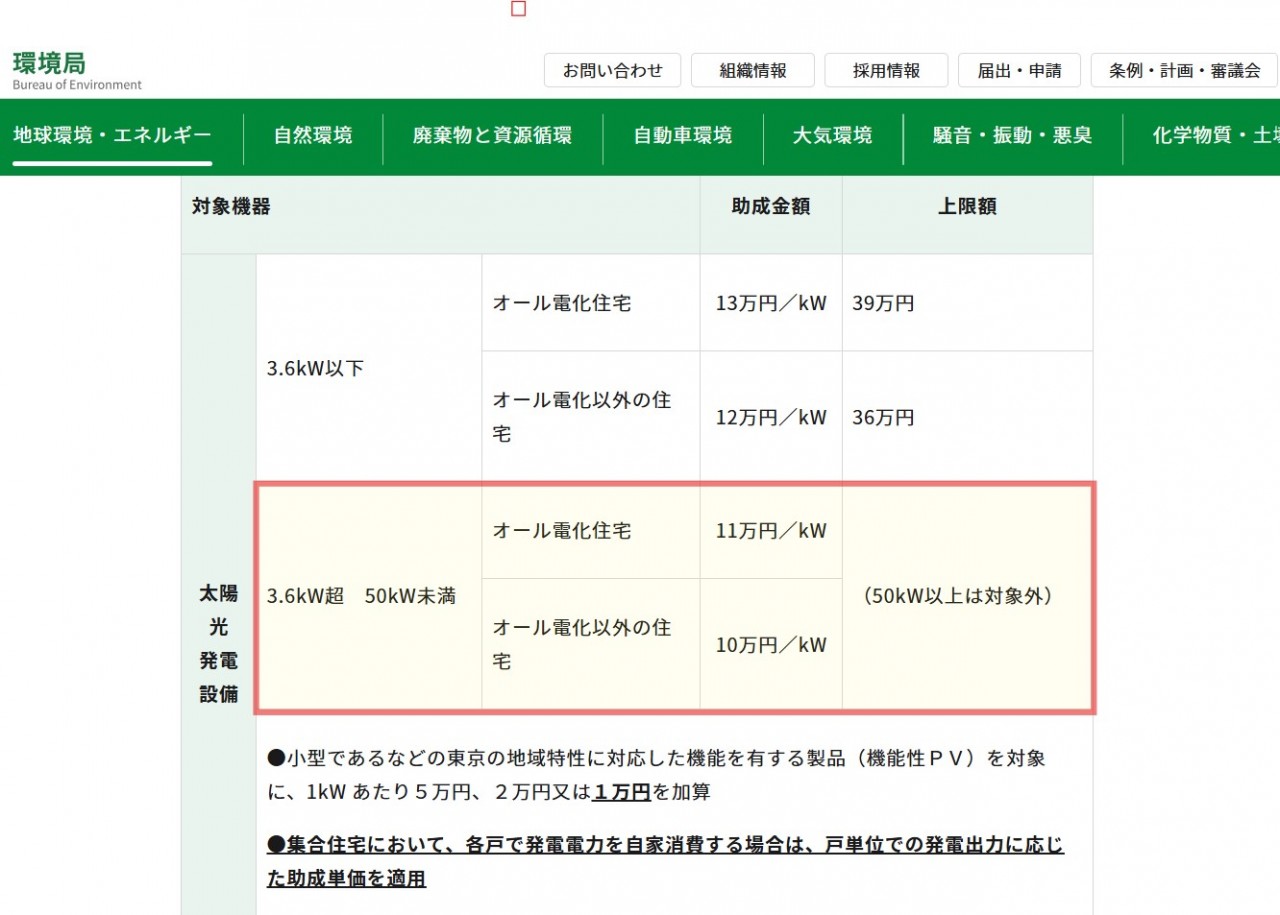Click the 3.6kW超 50kW未満 highlighted cell
This screenshot has width=1280, height=915.
click(361, 596)
